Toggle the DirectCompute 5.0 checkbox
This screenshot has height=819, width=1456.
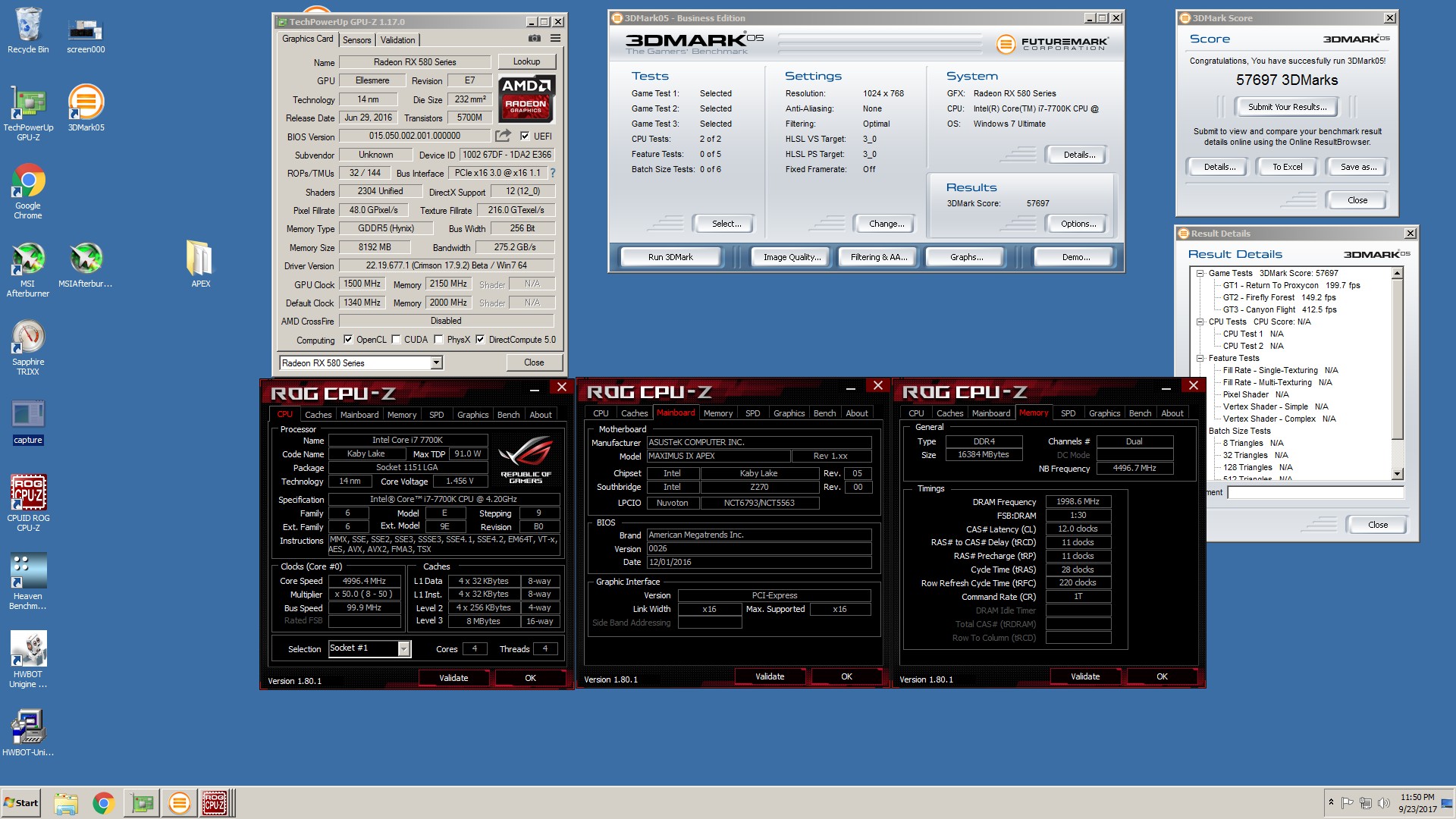point(480,340)
